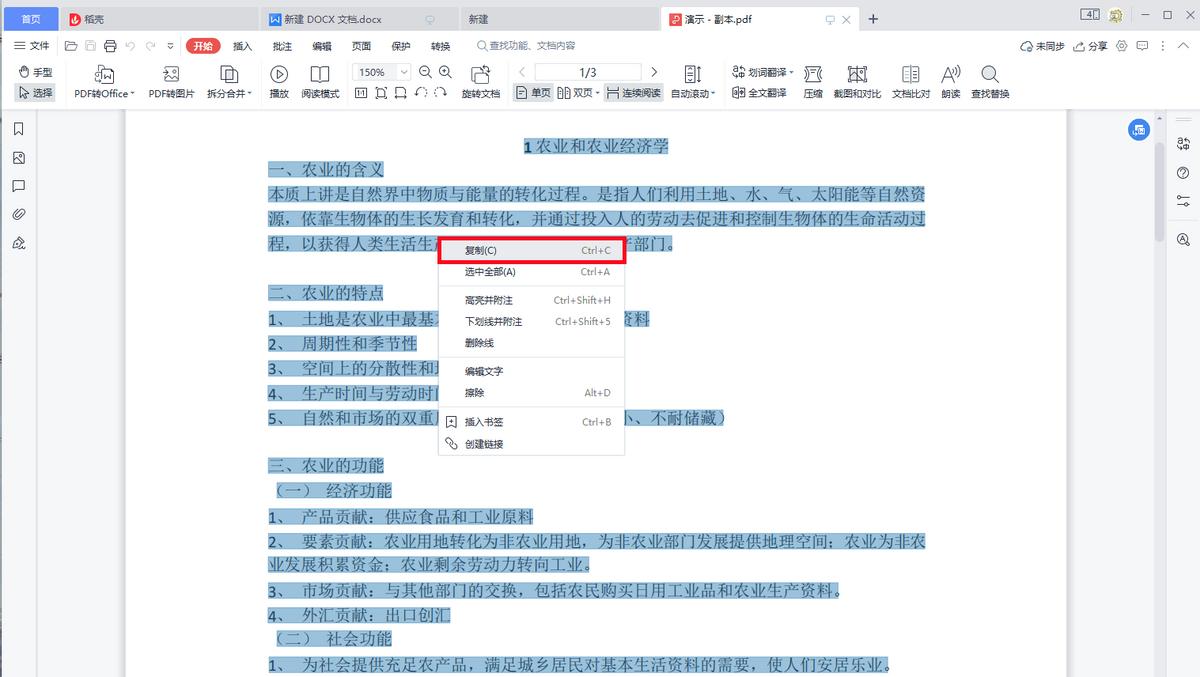Screen dimensions: 1200x677
Task: Open the bookmark panel in left sidebar
Action: [x=20, y=129]
